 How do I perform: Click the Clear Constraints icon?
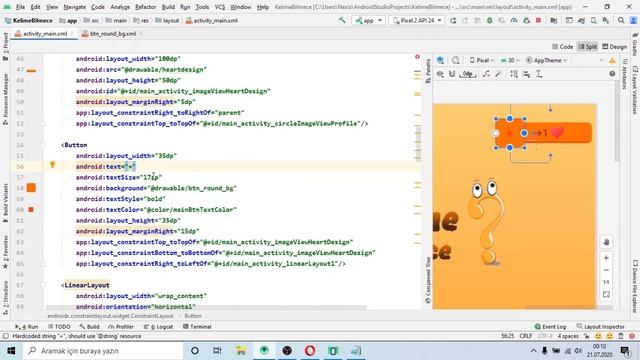[486, 74]
